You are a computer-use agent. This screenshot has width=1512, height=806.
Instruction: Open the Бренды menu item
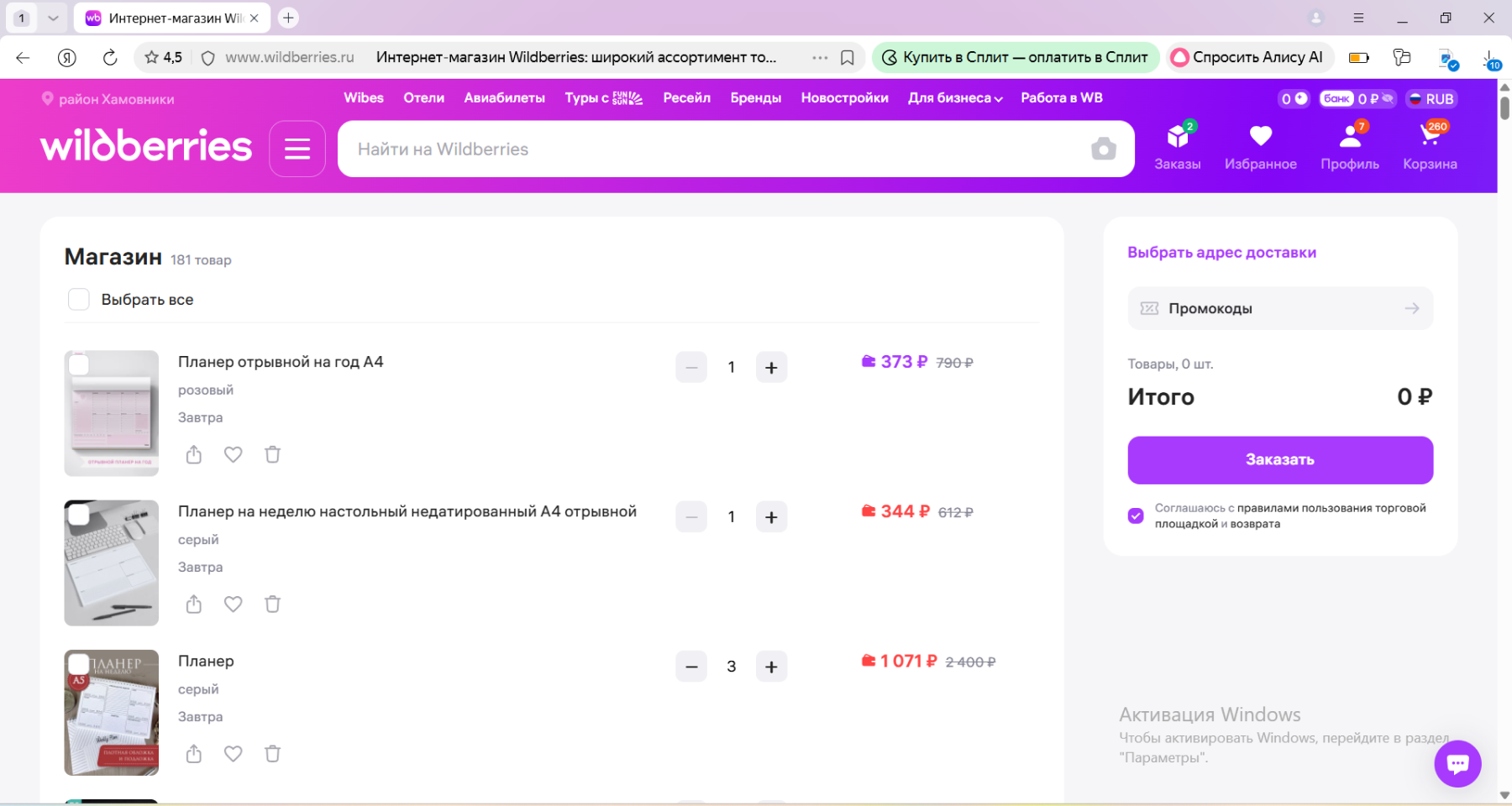[755, 98]
